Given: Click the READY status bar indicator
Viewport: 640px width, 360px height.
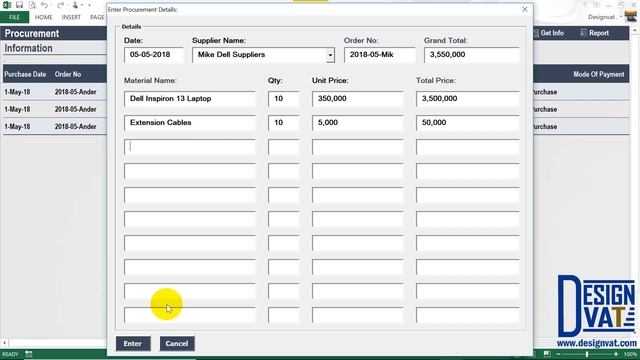Looking at the screenshot, I should 10,354.
